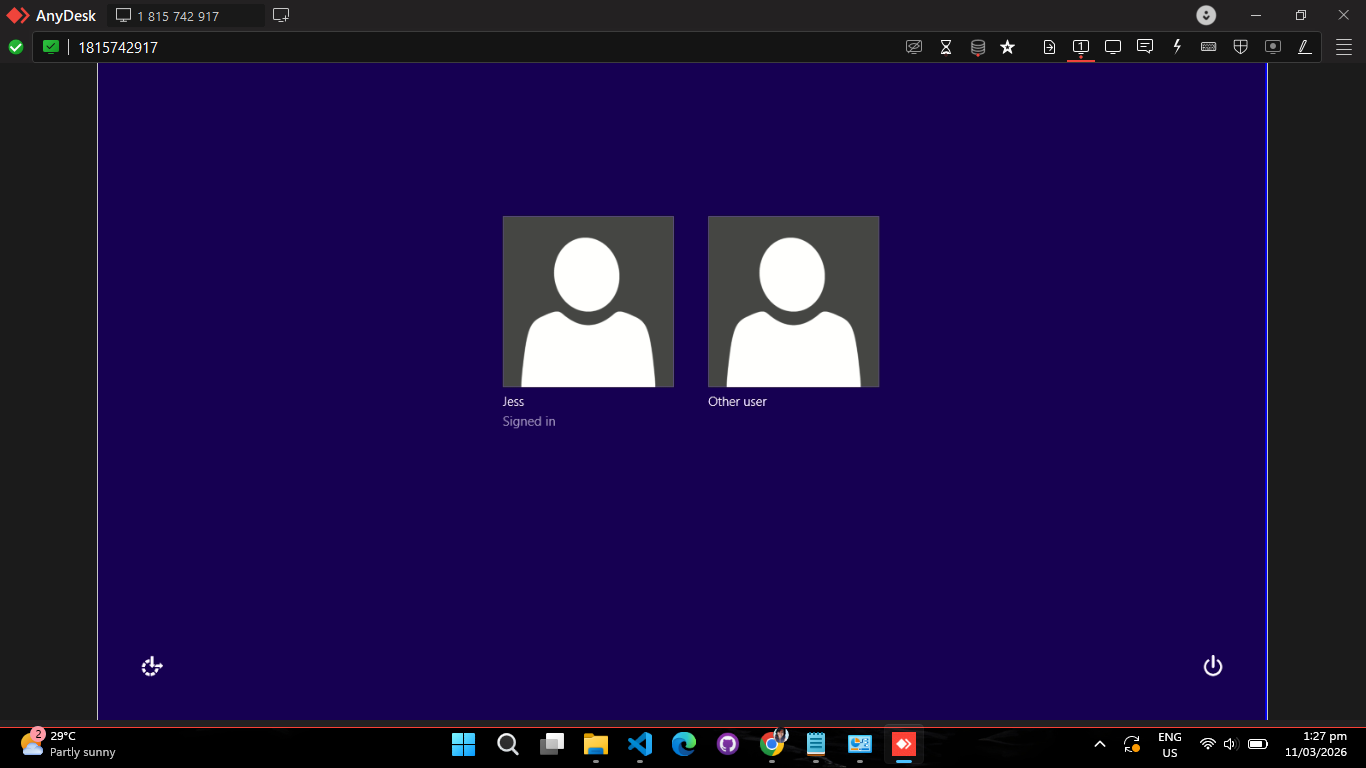
Task: Open AnyDesk display settings monitor icon
Action: [1112, 47]
